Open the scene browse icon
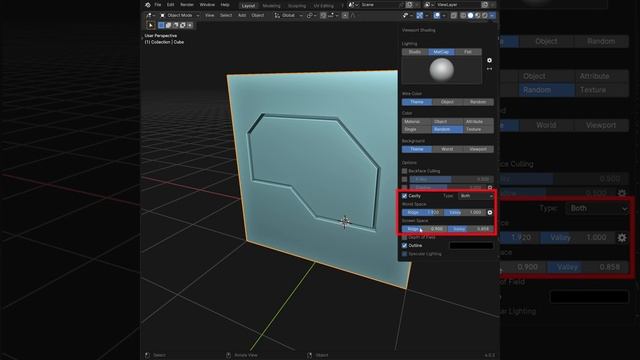Image resolution: width=640 pixels, height=360 pixels. [x=352, y=5]
